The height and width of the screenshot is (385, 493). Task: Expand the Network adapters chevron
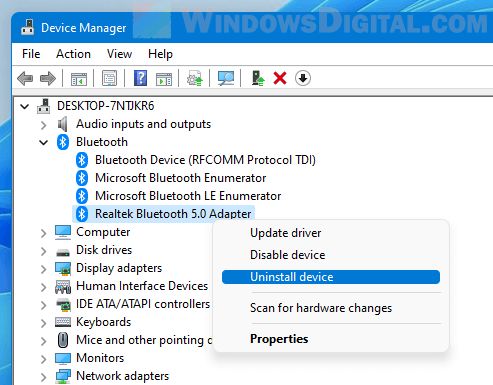click(44, 377)
